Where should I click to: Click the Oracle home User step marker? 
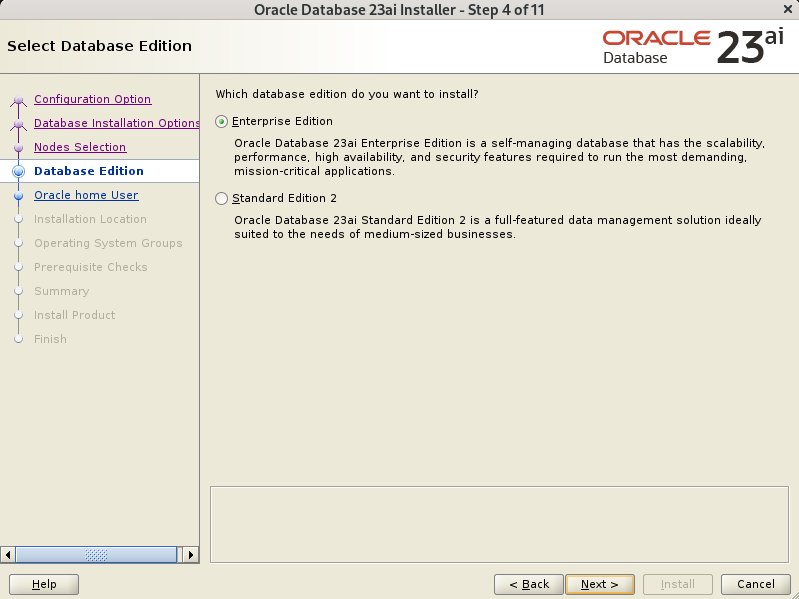pyautogui.click(x=18, y=196)
